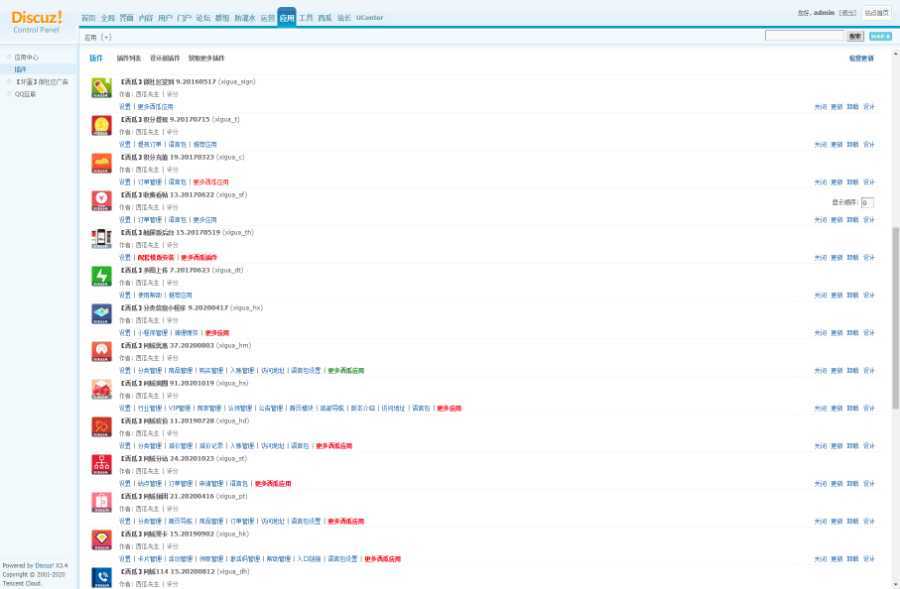
Task: Click the xigua_dh blue telephone icon
Action: (101, 577)
